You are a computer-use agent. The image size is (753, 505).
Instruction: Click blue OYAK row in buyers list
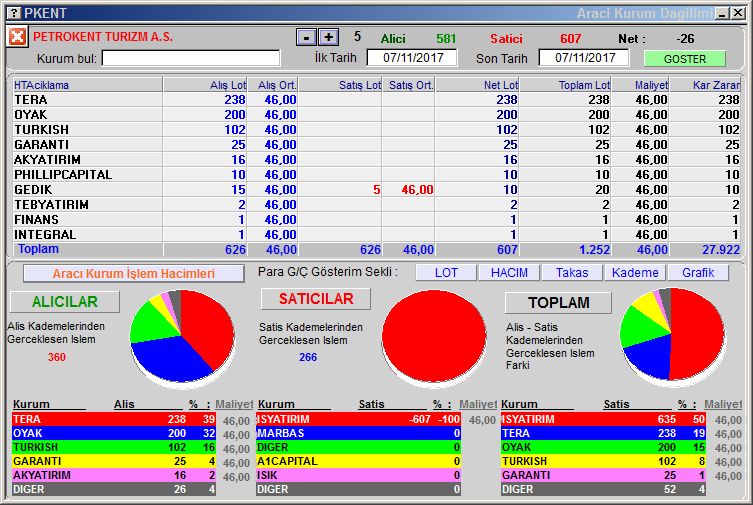pyautogui.click(x=114, y=433)
